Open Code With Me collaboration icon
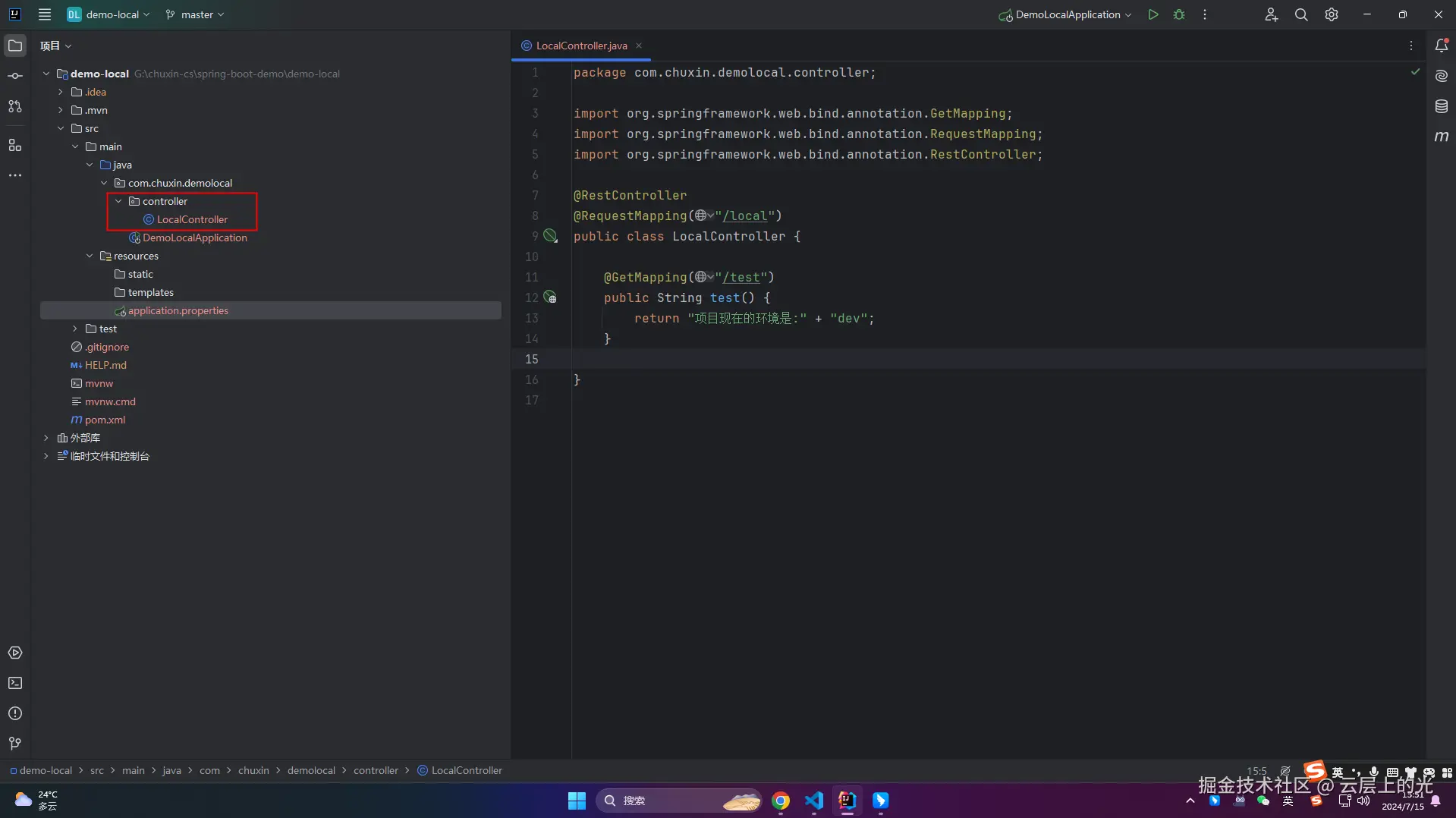 [1272, 14]
